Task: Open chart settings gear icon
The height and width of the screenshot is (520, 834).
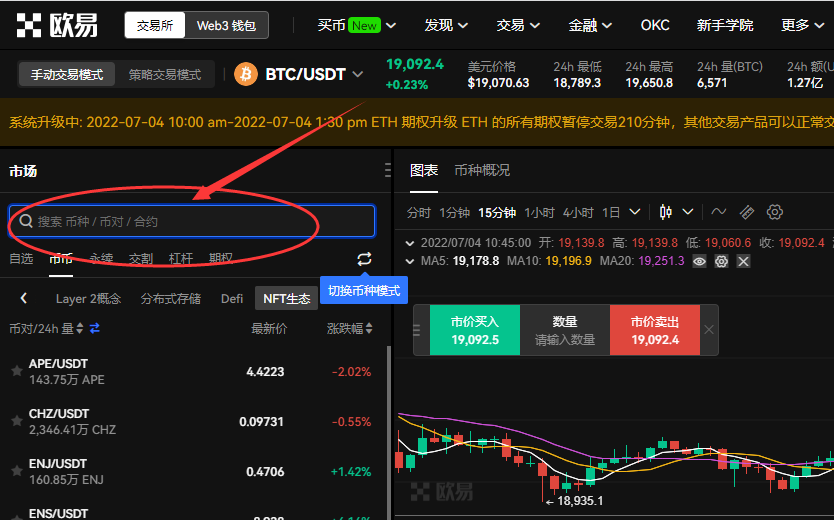Action: tap(775, 212)
